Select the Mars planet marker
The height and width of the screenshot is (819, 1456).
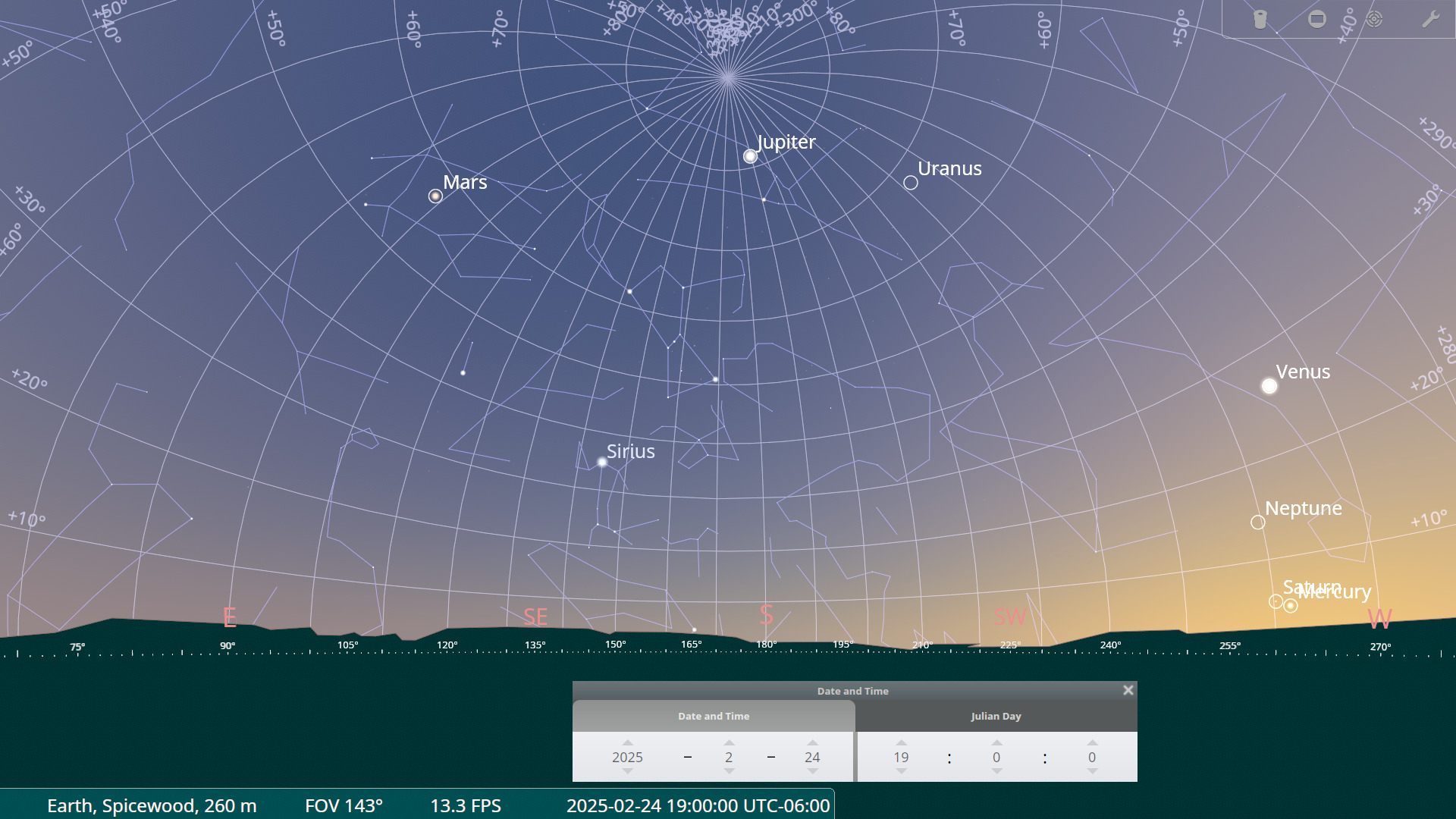click(435, 196)
